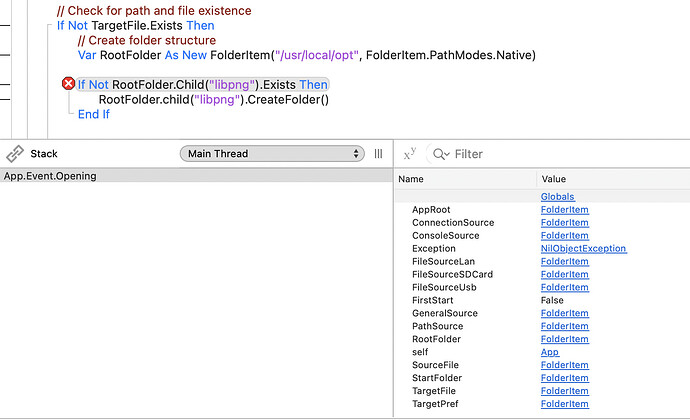Select the Exception variable name
This screenshot has width=690, height=420.
click(434, 248)
